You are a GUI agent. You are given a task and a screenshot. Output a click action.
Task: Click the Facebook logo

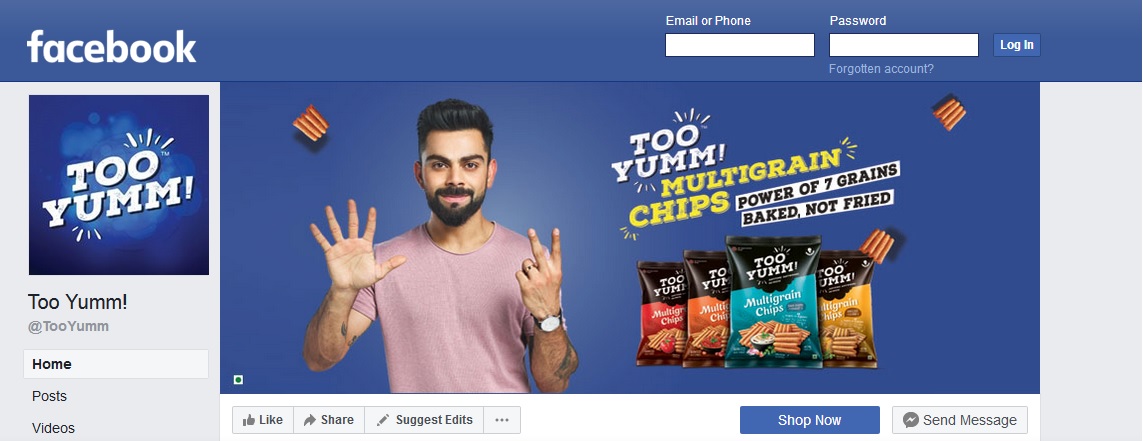[x=112, y=47]
